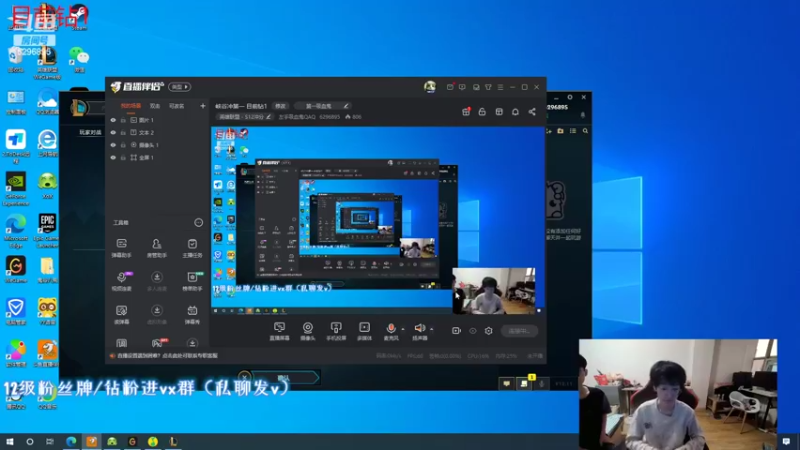The height and width of the screenshot is (450, 800).
Task: Open the PK tool with red badge
Action: pyautogui.click(x=158, y=343)
